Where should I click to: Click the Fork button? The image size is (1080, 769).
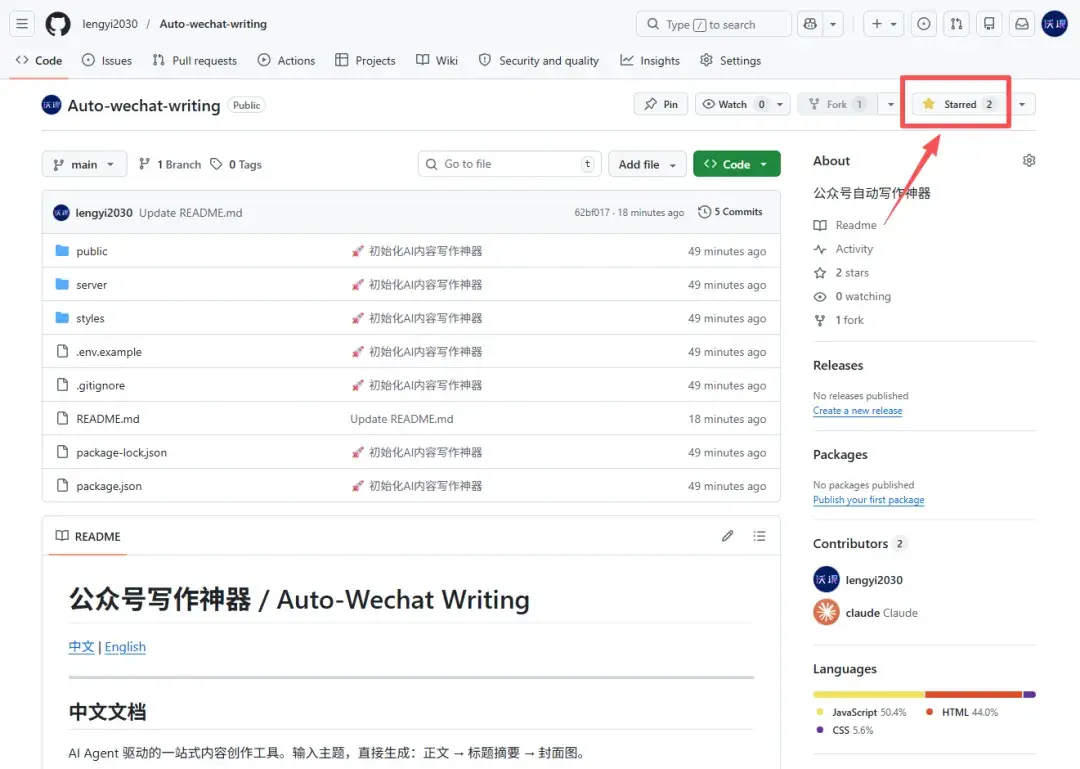836,104
